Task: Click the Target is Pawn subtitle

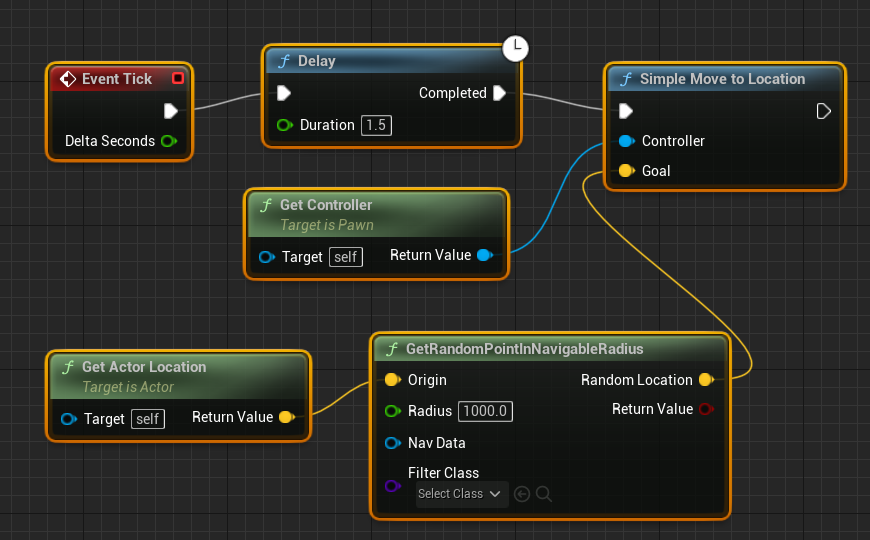Action: click(x=326, y=225)
